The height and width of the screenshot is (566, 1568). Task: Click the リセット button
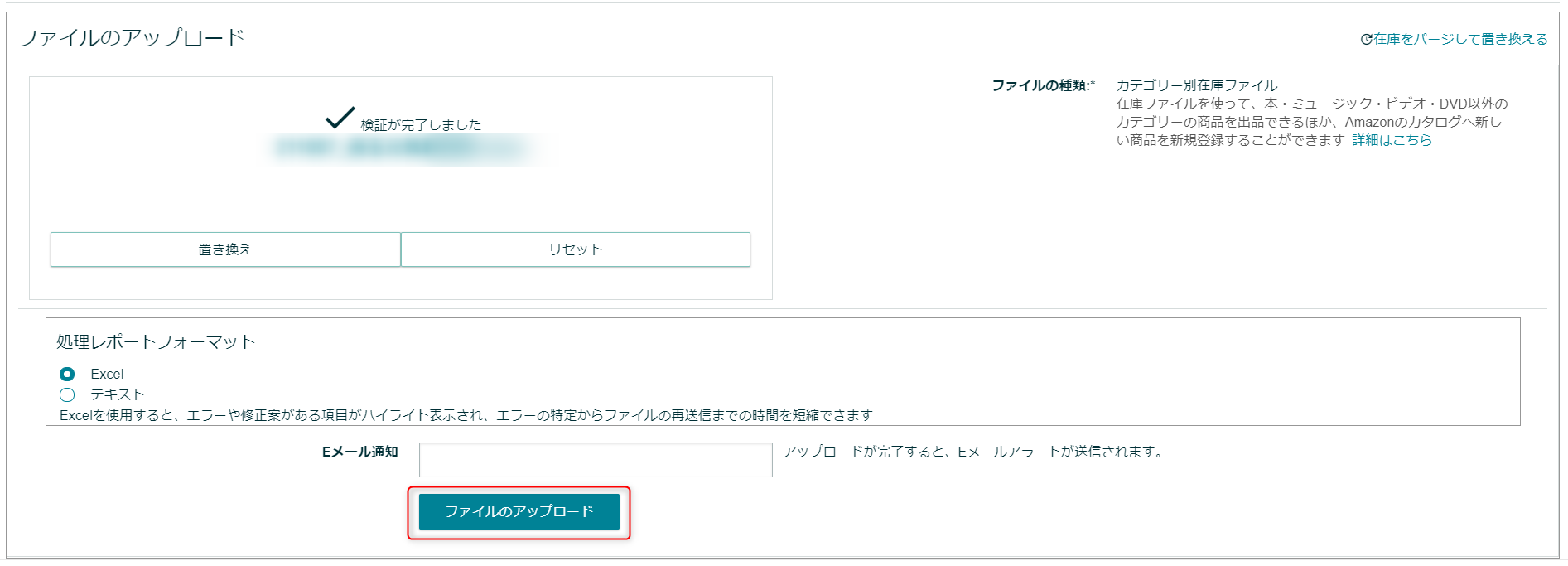576,249
